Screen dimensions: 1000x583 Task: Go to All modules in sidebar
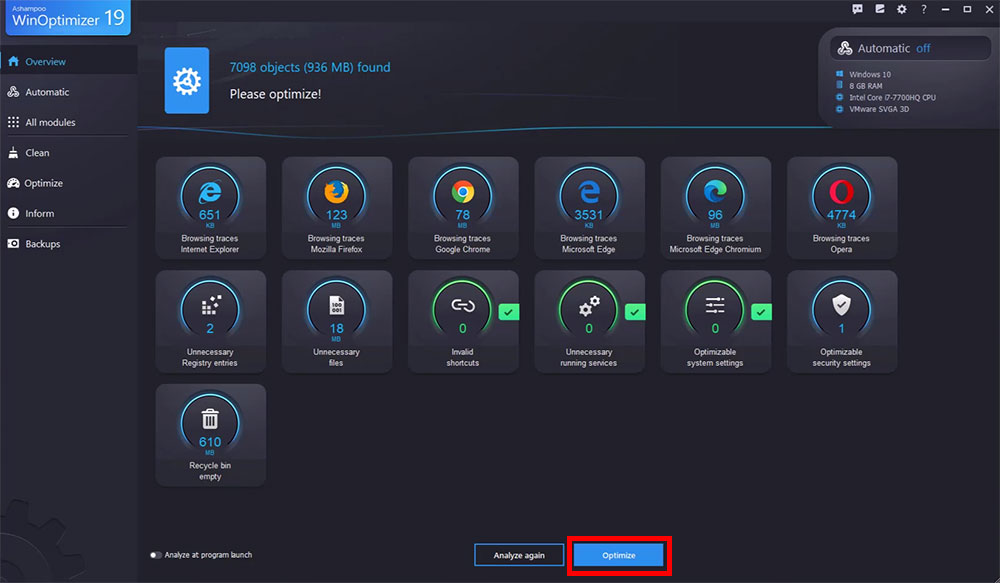tap(50, 122)
